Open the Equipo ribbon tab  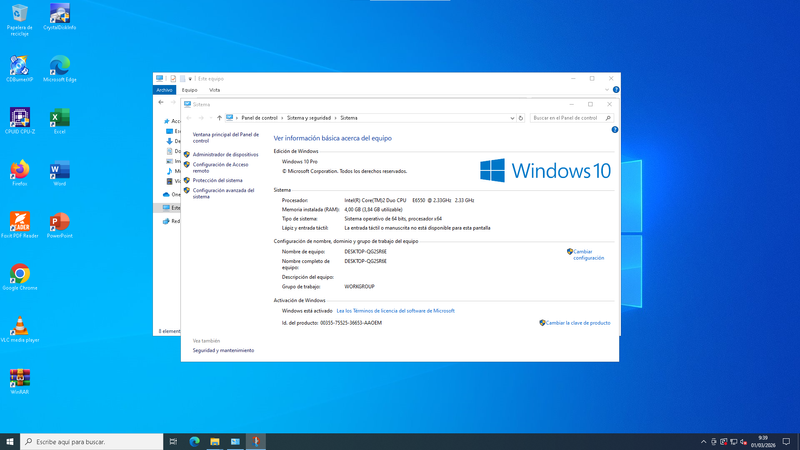coord(189,90)
